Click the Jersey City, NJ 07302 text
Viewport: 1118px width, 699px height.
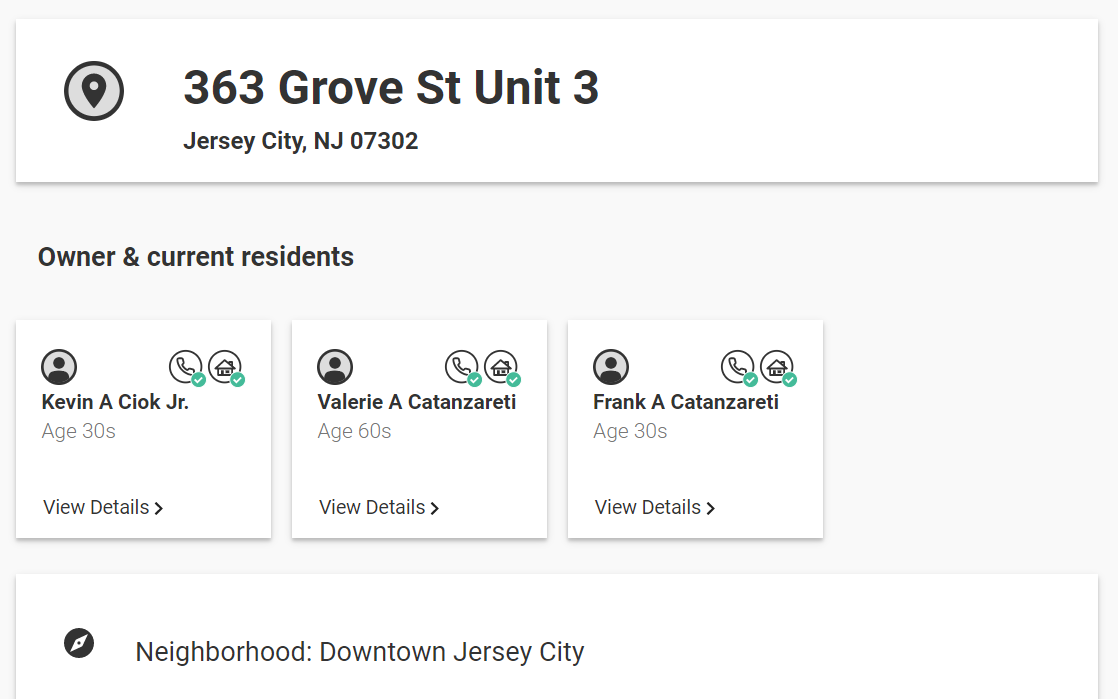click(300, 141)
